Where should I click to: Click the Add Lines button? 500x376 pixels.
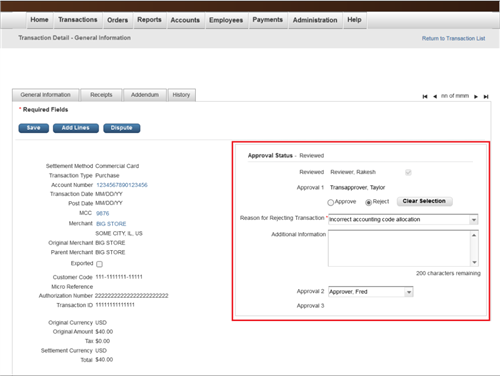[x=76, y=128]
